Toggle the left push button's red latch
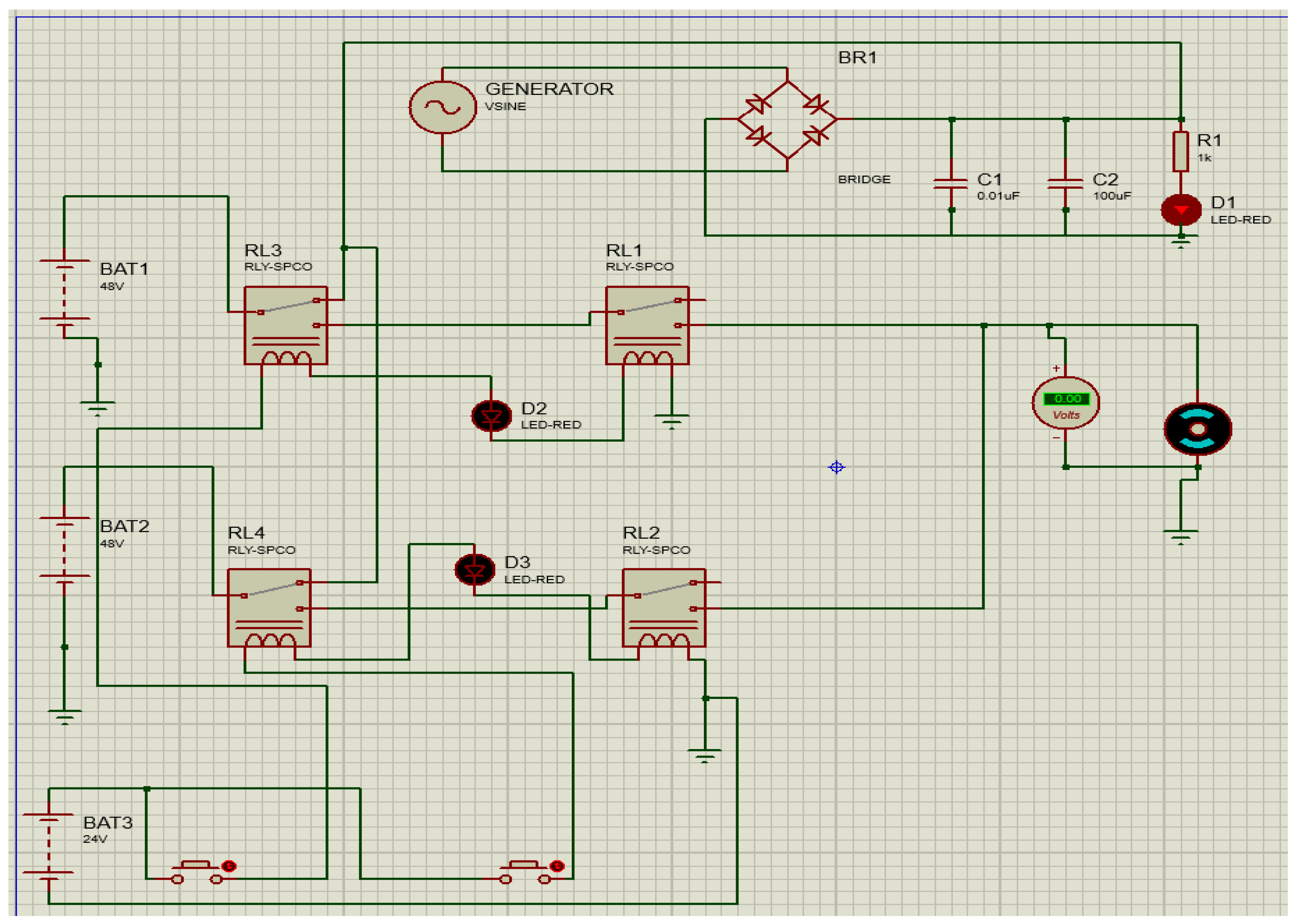The height and width of the screenshot is (924, 1299). pos(229,866)
